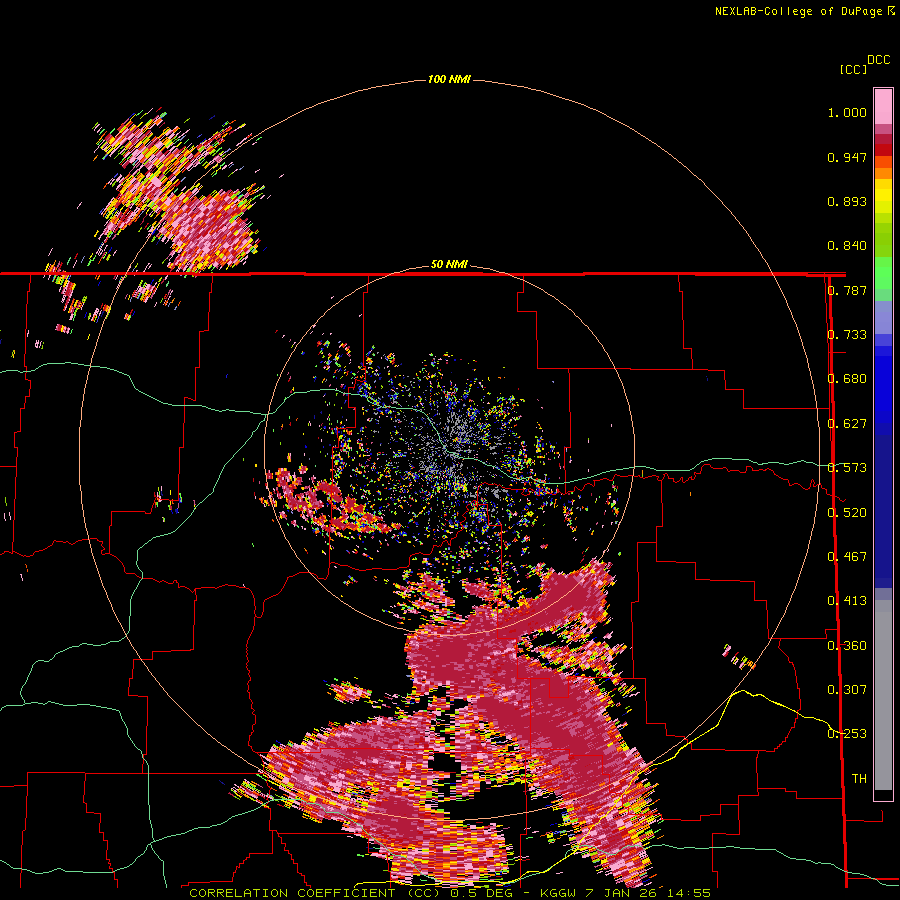
Task: Click the [CC] units label
Action: click(x=854, y=69)
